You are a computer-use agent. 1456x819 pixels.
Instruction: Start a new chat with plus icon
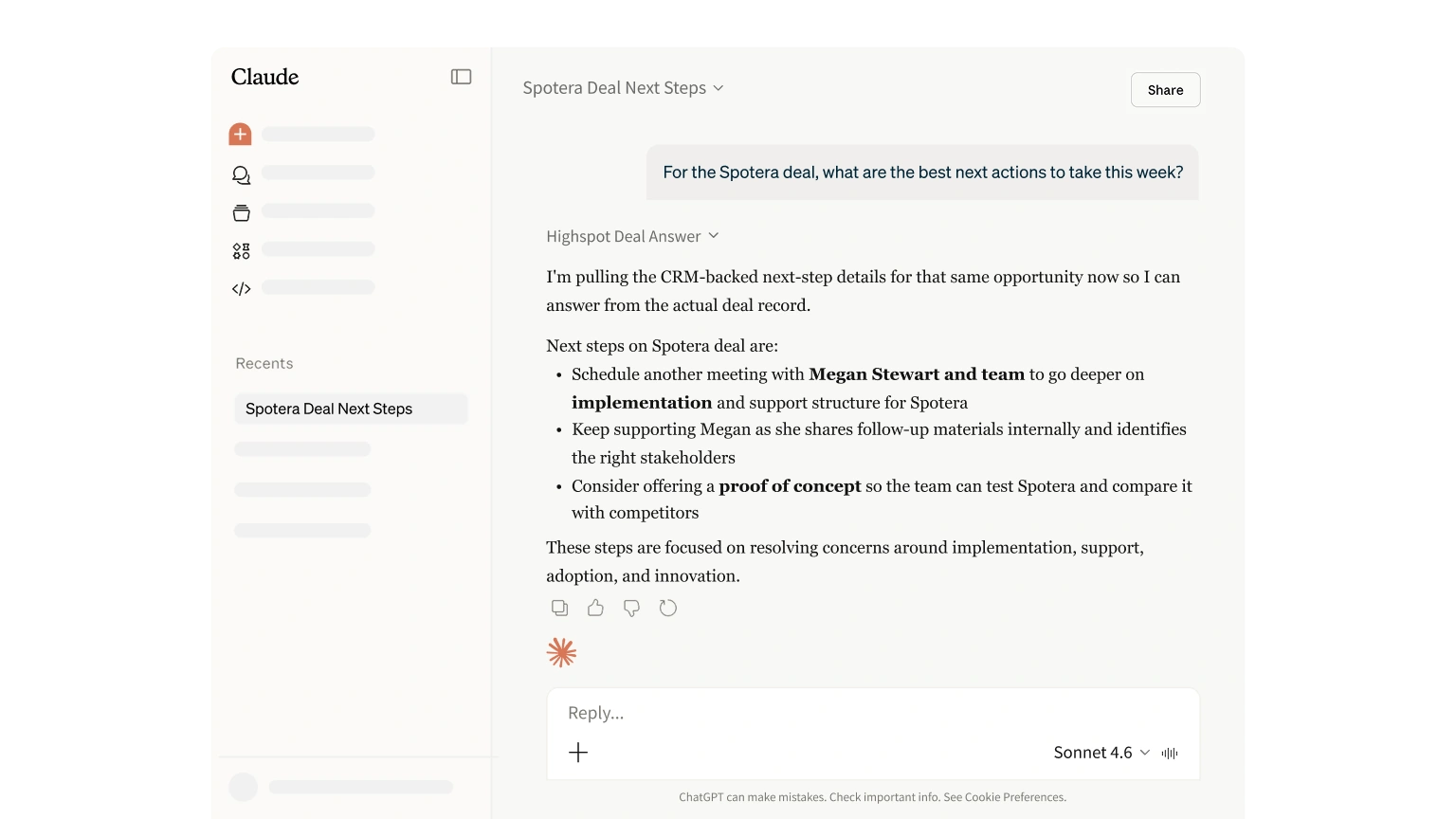tap(241, 135)
